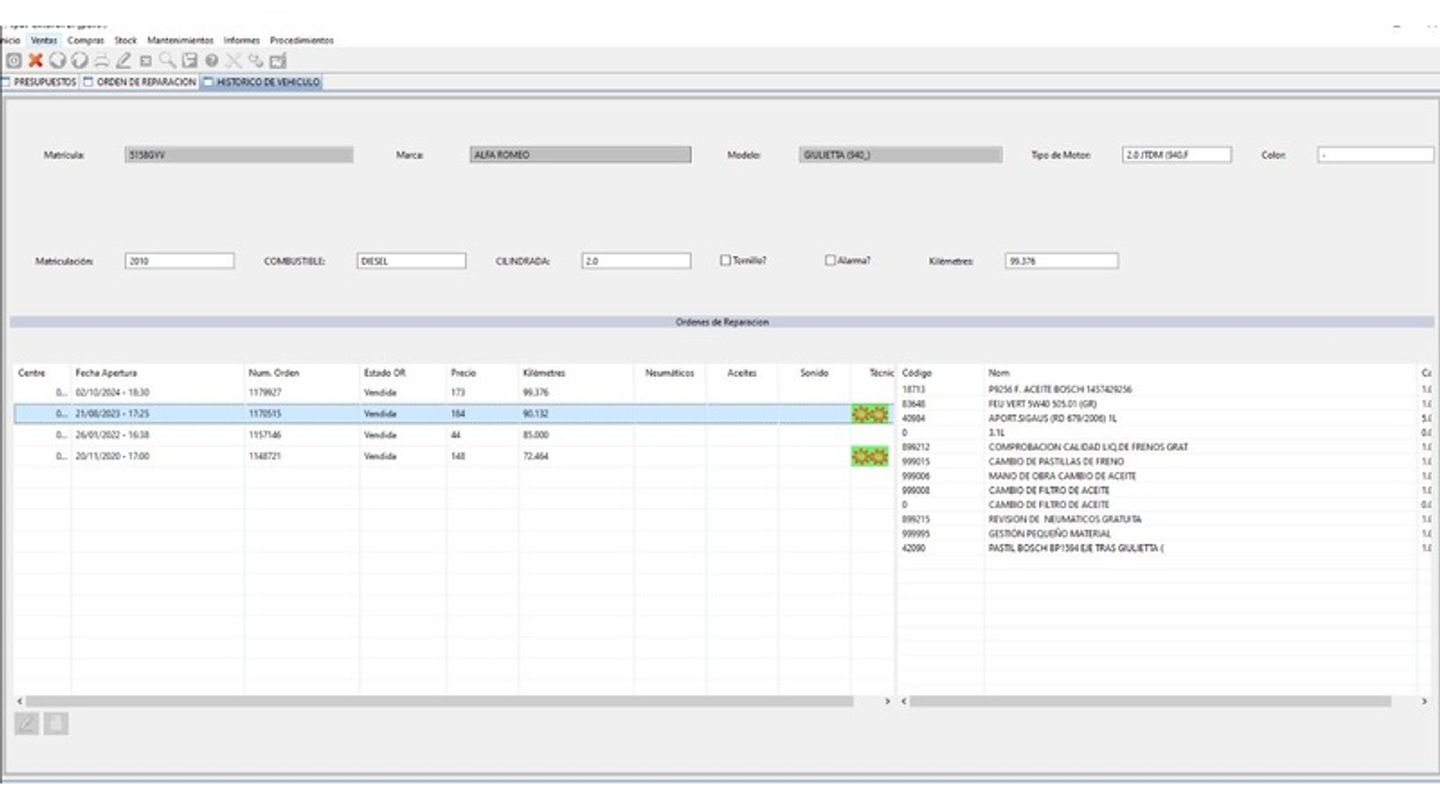The image size is (1440, 810).
Task: Click the green technician icon in the 20/11/2020 row
Action: [869, 456]
